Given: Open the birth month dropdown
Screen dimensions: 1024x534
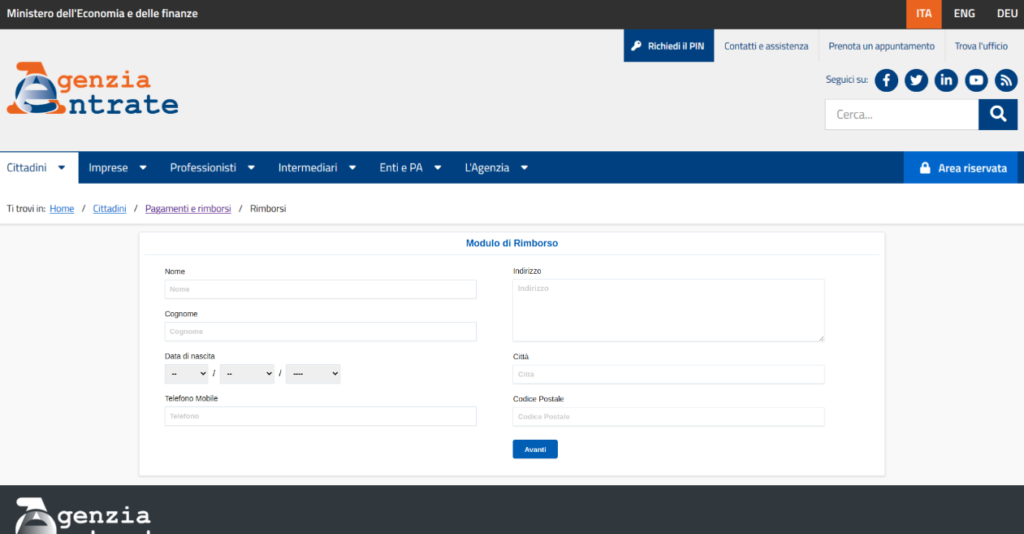Looking at the screenshot, I should point(247,373).
